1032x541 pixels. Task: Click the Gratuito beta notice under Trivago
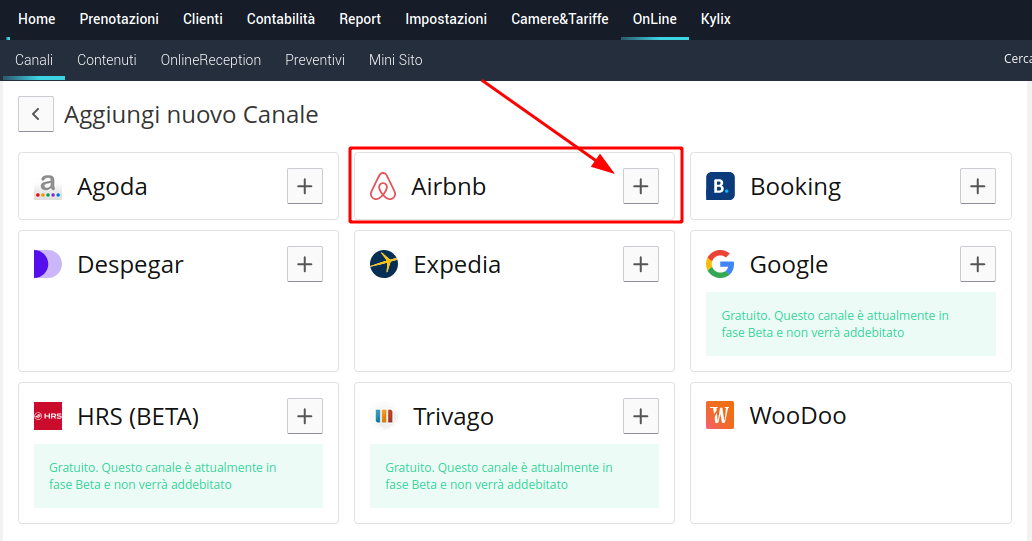[515, 477]
